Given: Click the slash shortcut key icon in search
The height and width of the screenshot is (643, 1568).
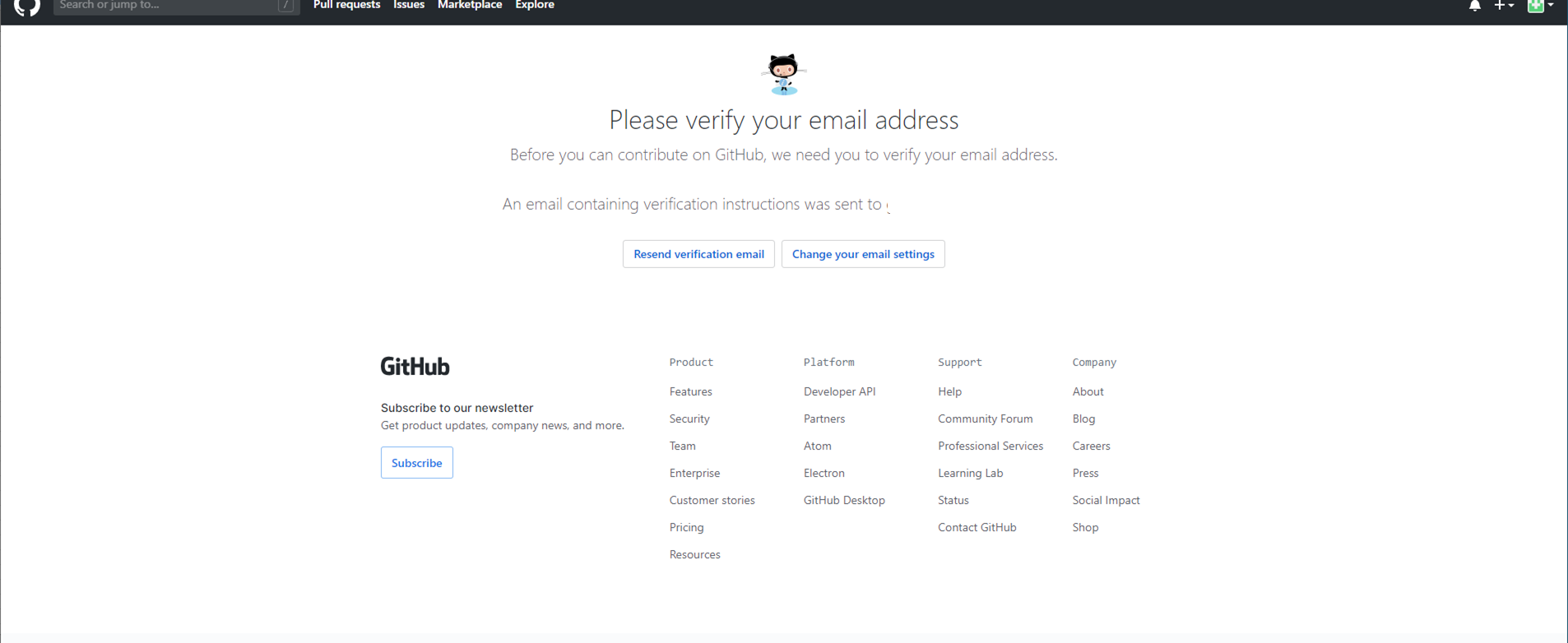Looking at the screenshot, I should pyautogui.click(x=285, y=6).
